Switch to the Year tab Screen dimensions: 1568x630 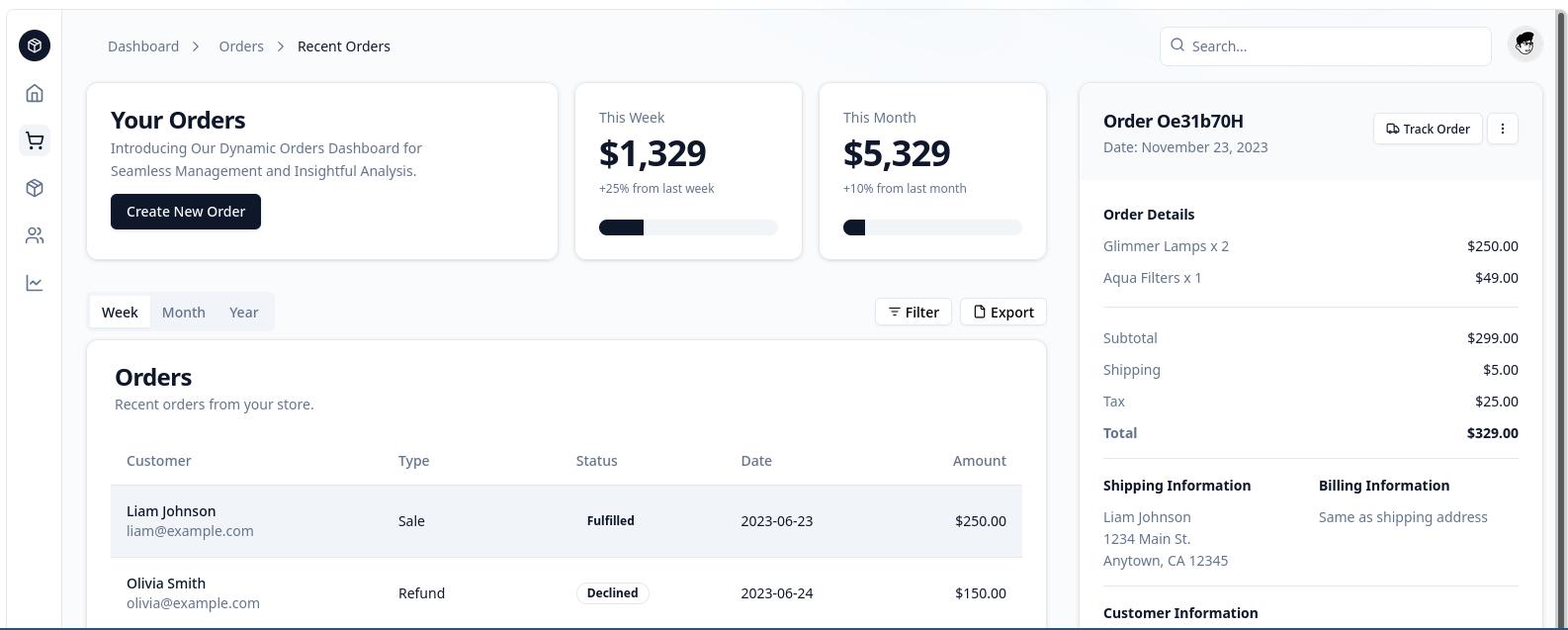point(244,312)
